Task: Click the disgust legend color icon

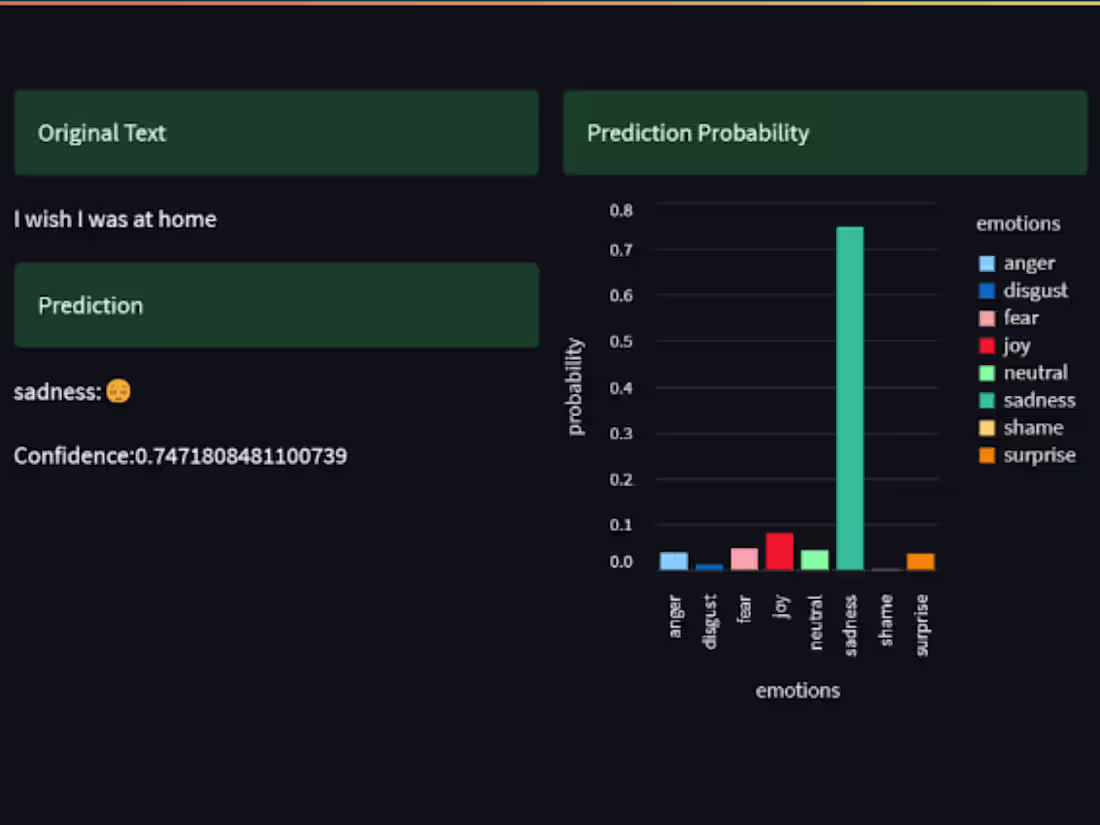Action: click(986, 290)
